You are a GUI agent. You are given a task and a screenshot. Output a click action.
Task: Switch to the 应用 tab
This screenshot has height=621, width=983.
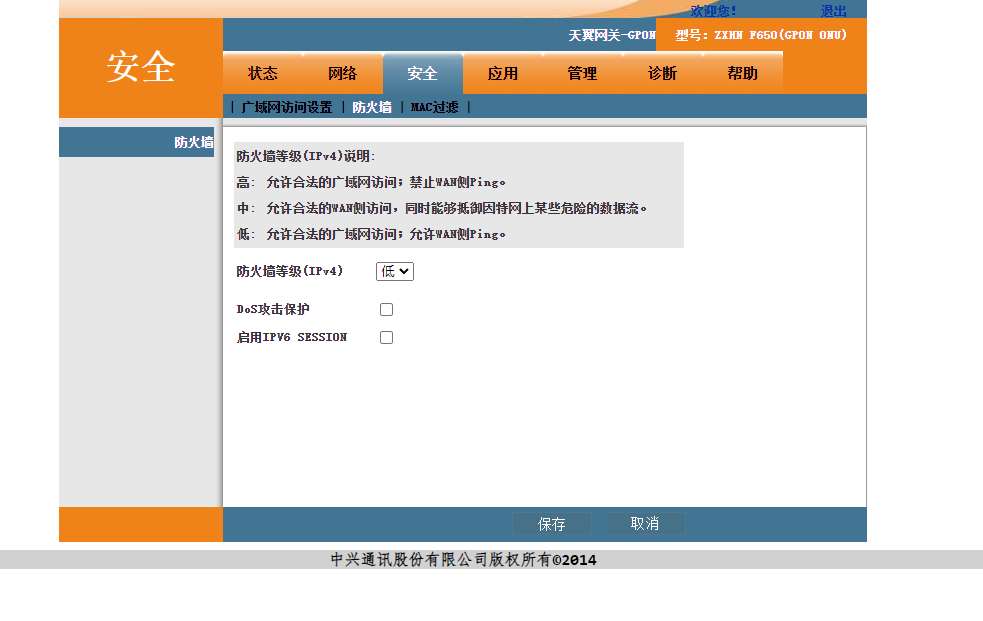503,73
